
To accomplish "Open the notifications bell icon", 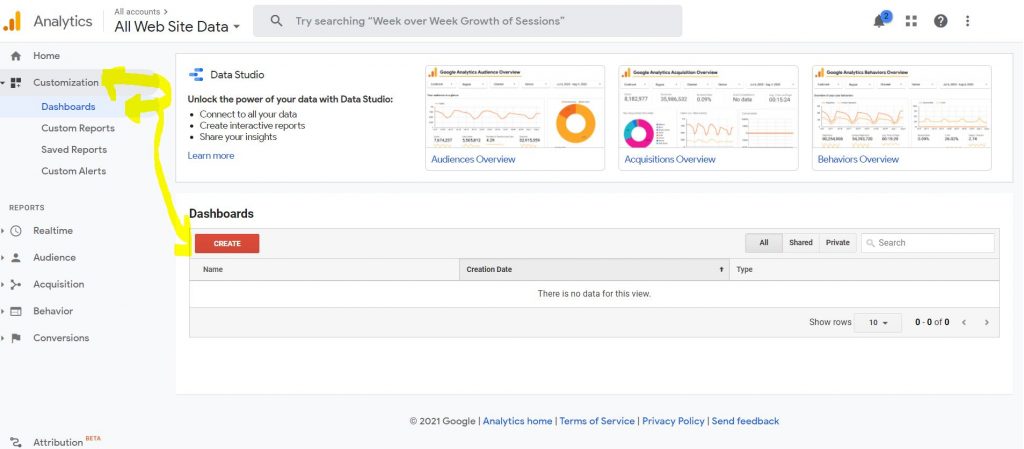I will [880, 21].
